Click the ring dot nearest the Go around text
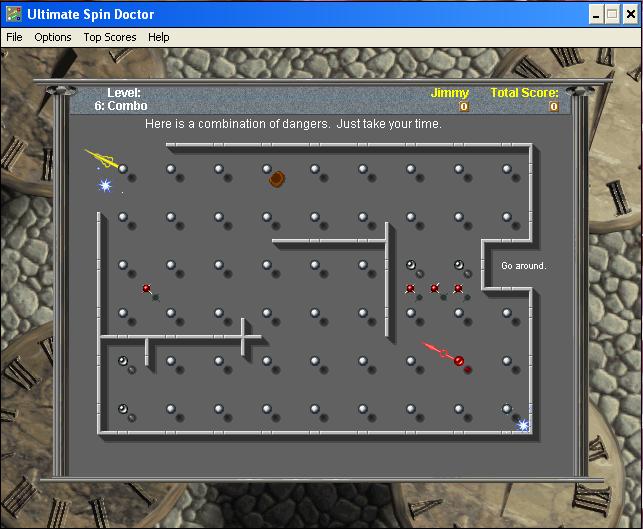The width and height of the screenshot is (643, 529). (x=458, y=265)
